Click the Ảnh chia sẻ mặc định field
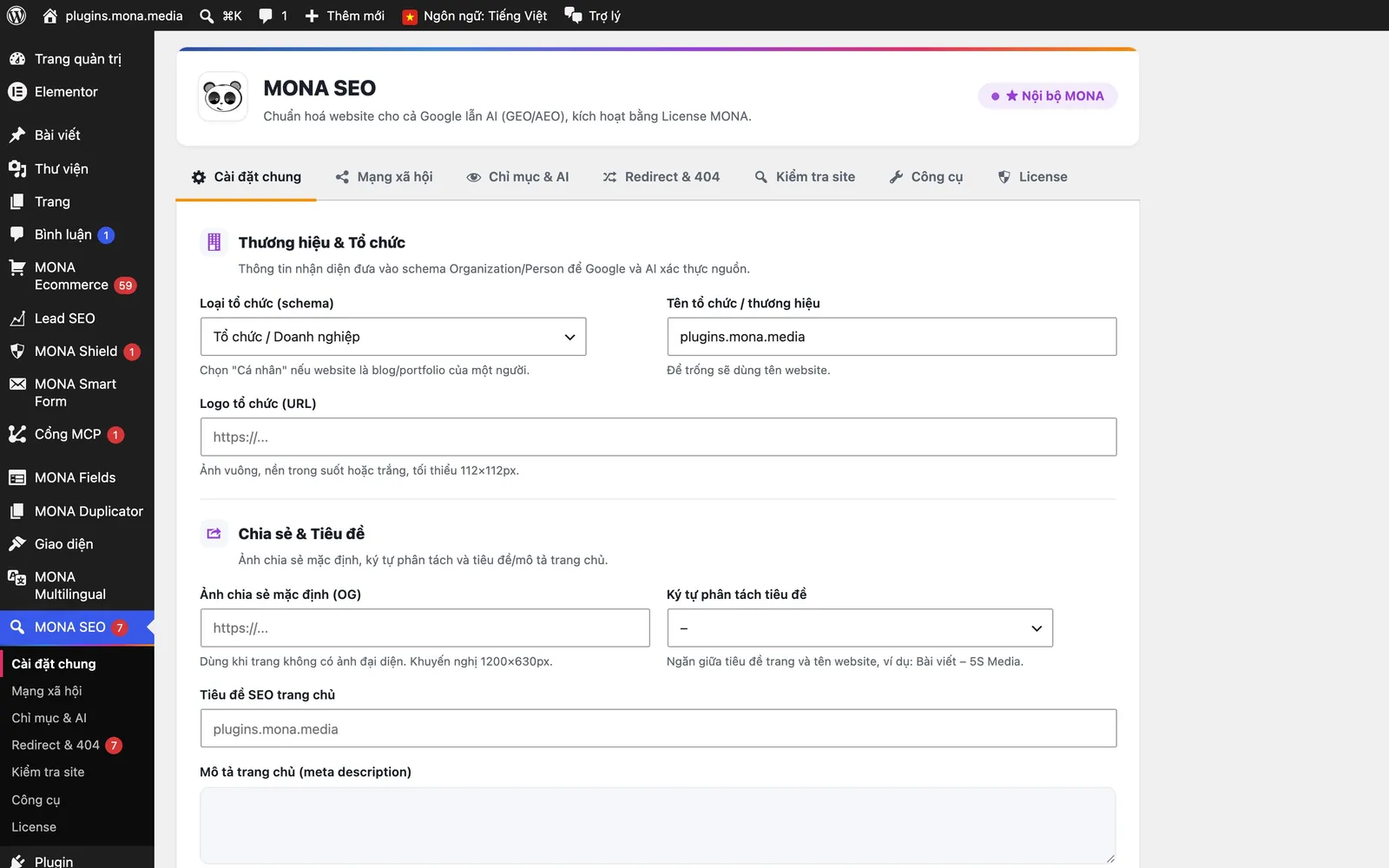 (x=425, y=628)
